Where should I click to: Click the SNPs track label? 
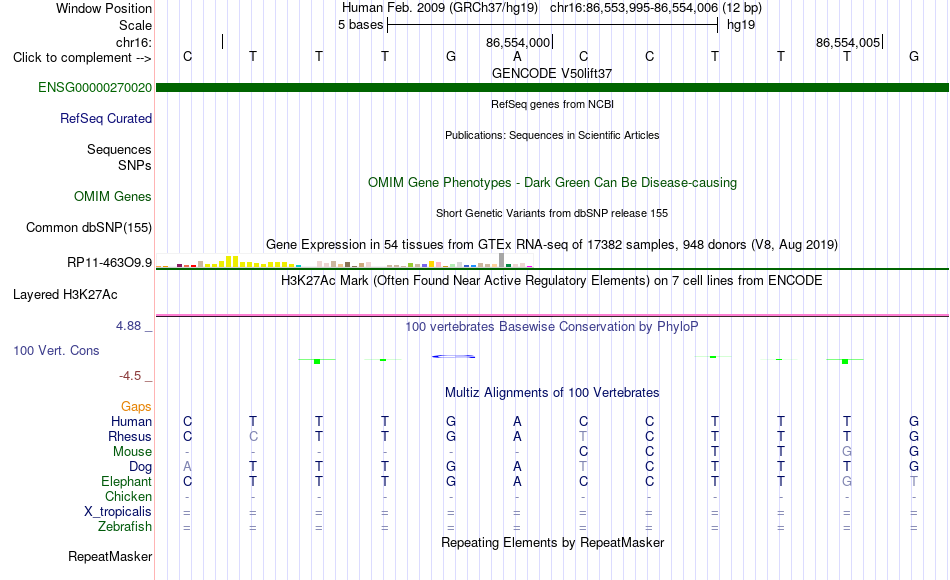[x=135, y=165]
